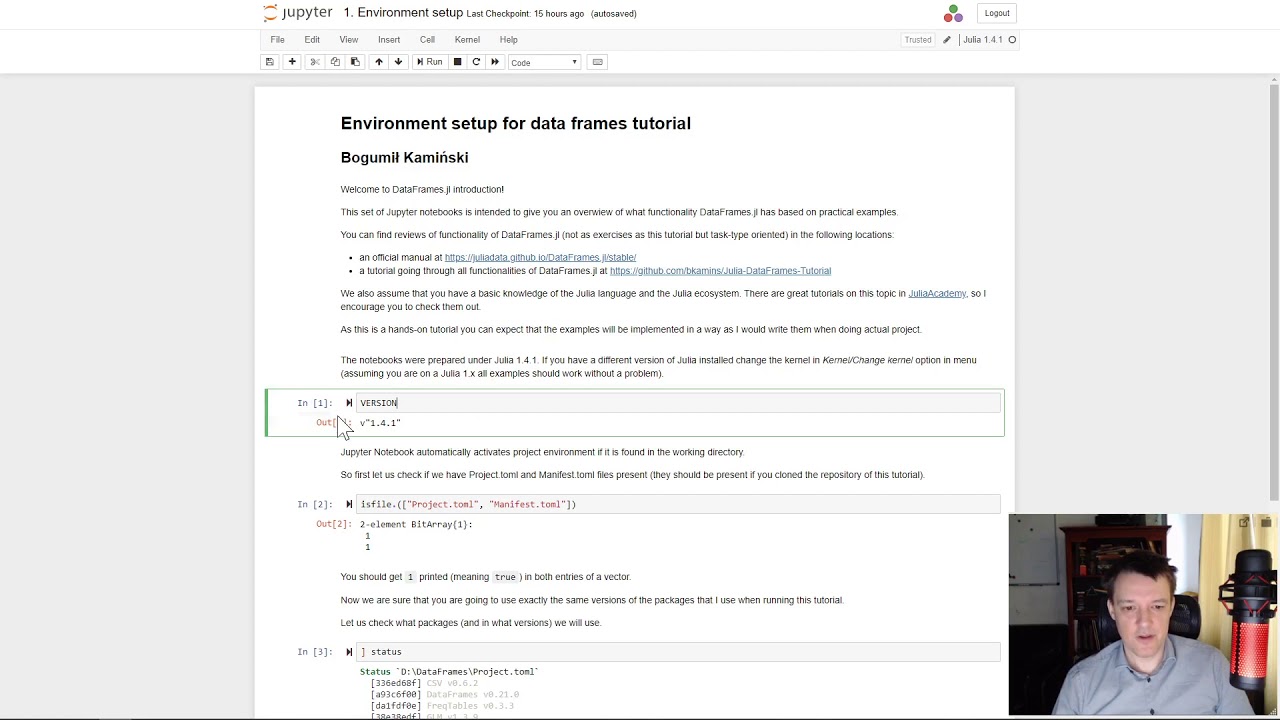Run cell In [2] with its run icon
The height and width of the screenshot is (720, 1280).
pos(349,504)
